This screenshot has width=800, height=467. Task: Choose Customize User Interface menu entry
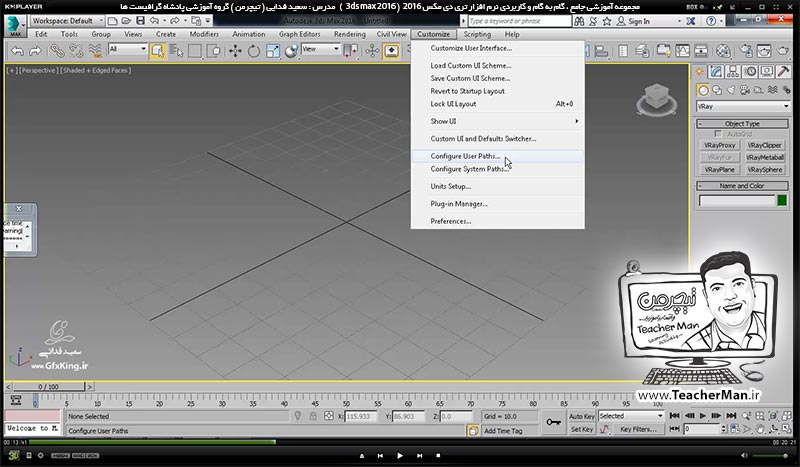point(497,48)
